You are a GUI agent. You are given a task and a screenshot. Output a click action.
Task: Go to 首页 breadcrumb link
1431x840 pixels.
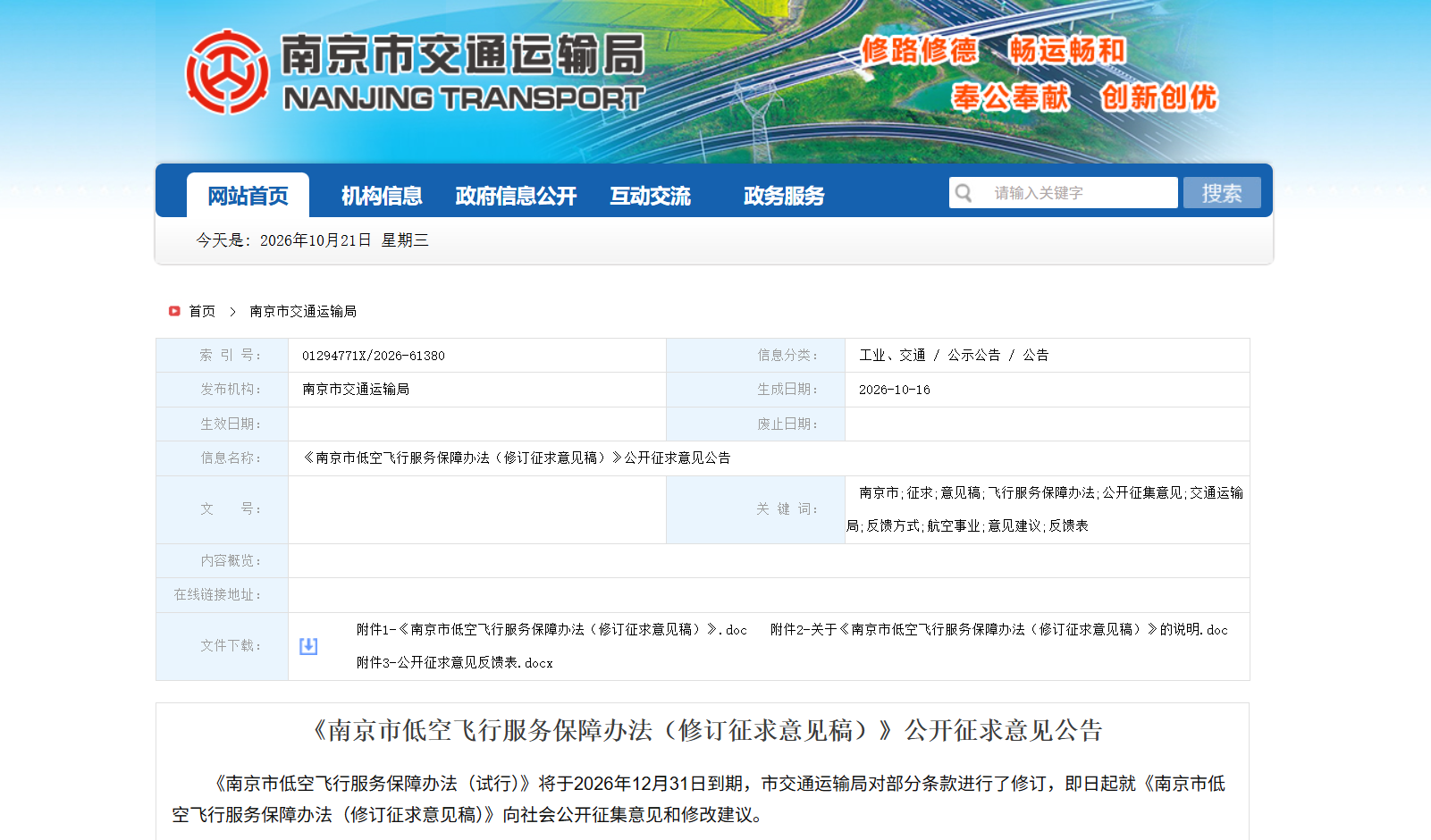coord(202,311)
